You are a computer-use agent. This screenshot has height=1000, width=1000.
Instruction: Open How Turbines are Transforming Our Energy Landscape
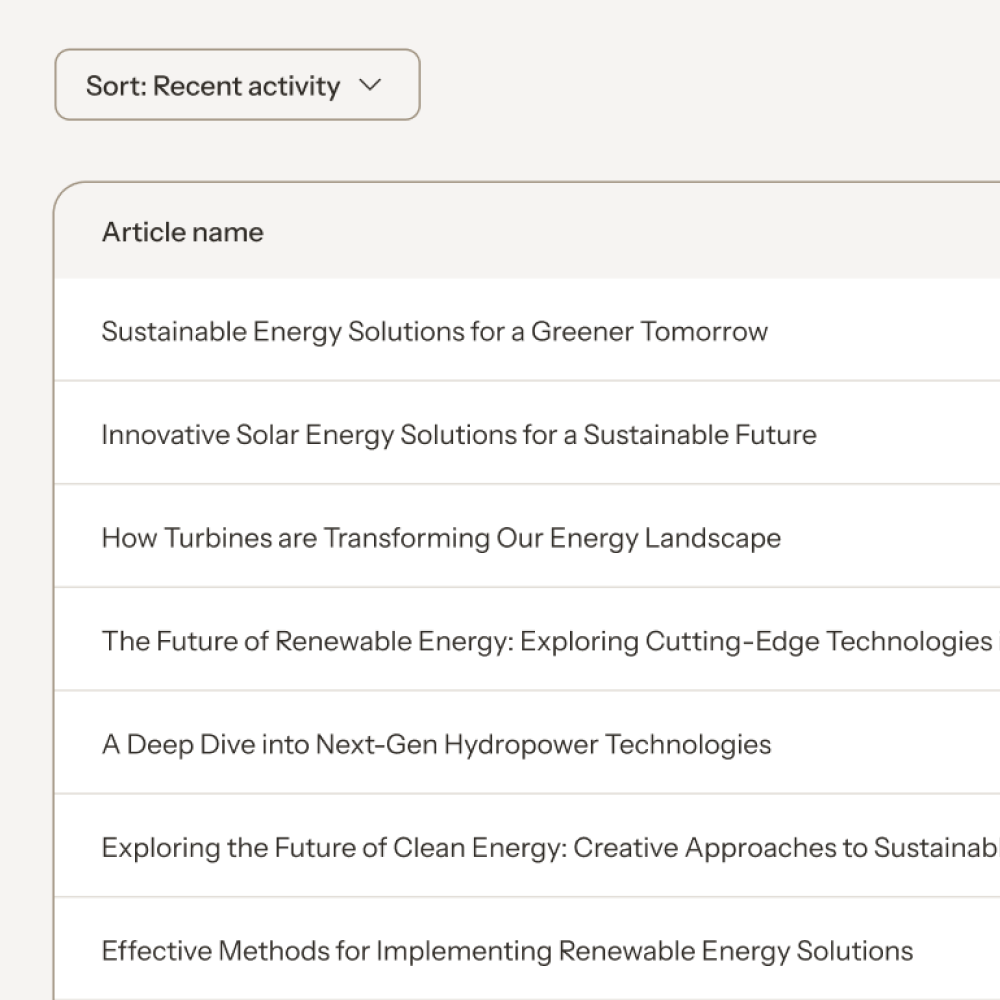click(x=441, y=538)
